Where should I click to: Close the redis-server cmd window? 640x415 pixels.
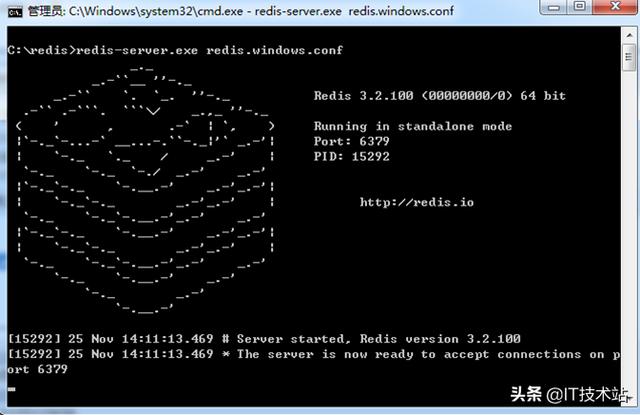615,7
